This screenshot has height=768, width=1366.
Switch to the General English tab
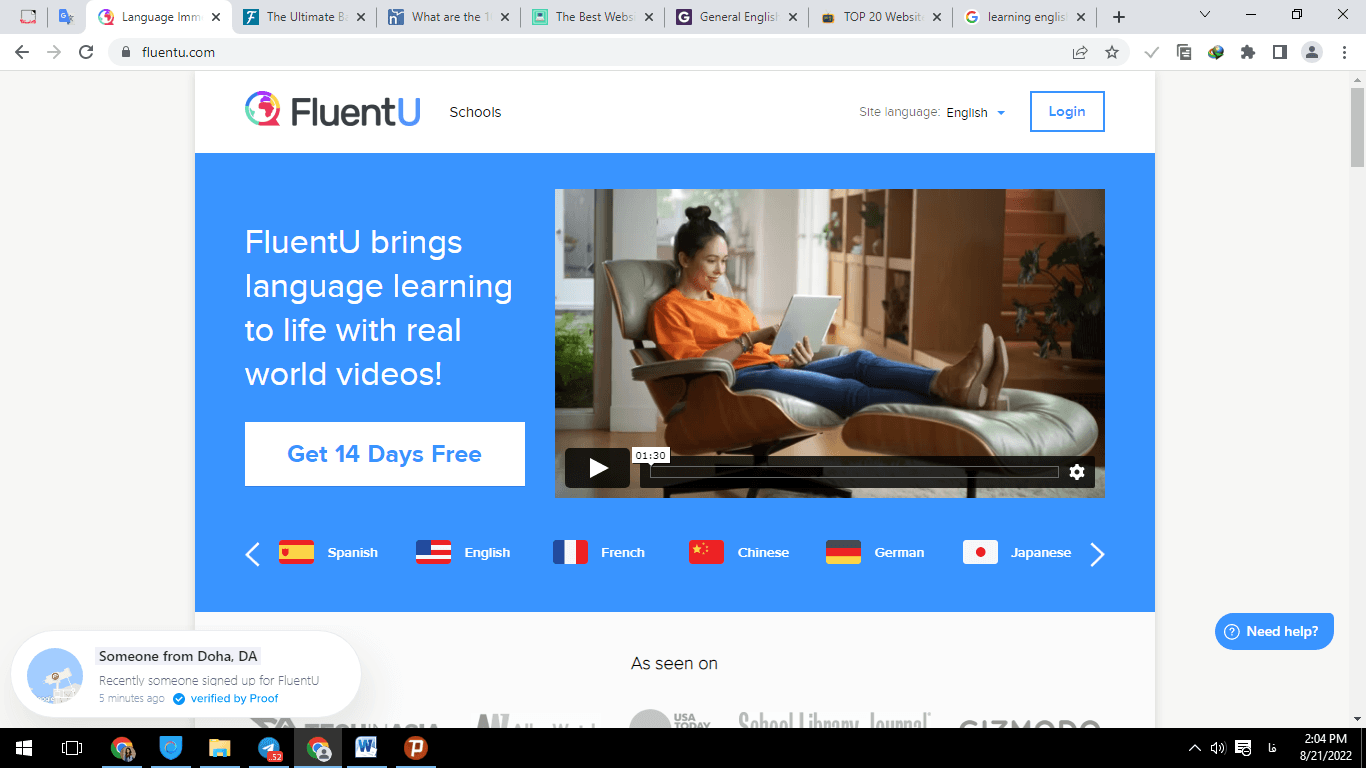[x=735, y=17]
